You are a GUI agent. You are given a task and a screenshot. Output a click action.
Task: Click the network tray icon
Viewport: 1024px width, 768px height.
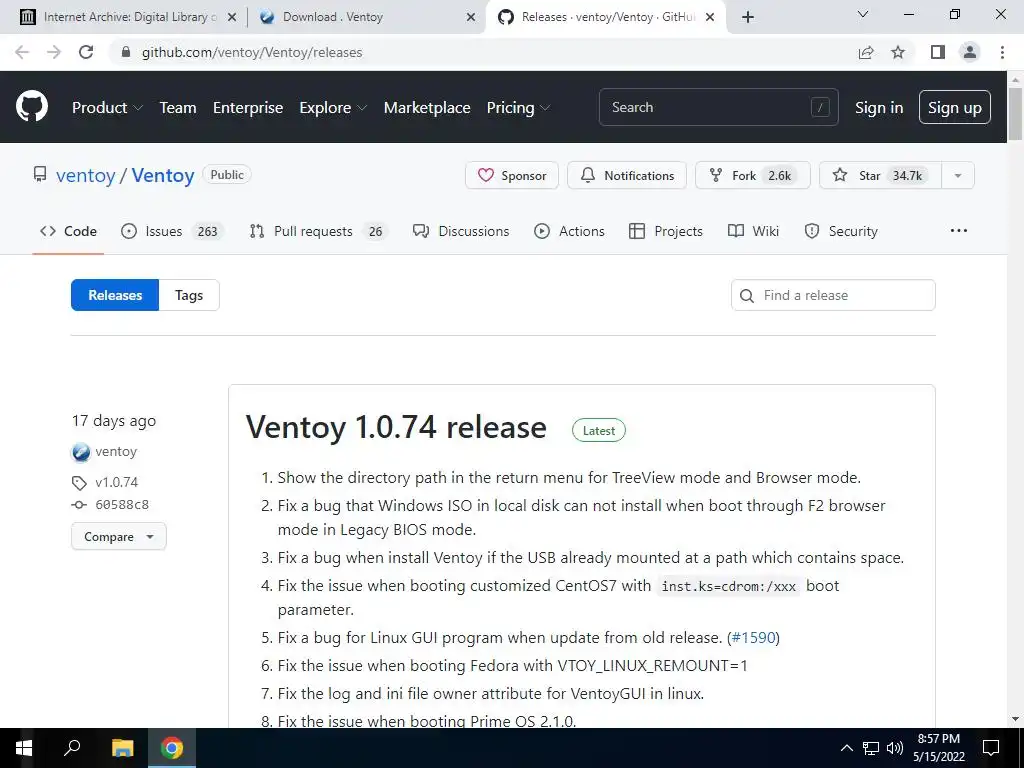coord(871,748)
